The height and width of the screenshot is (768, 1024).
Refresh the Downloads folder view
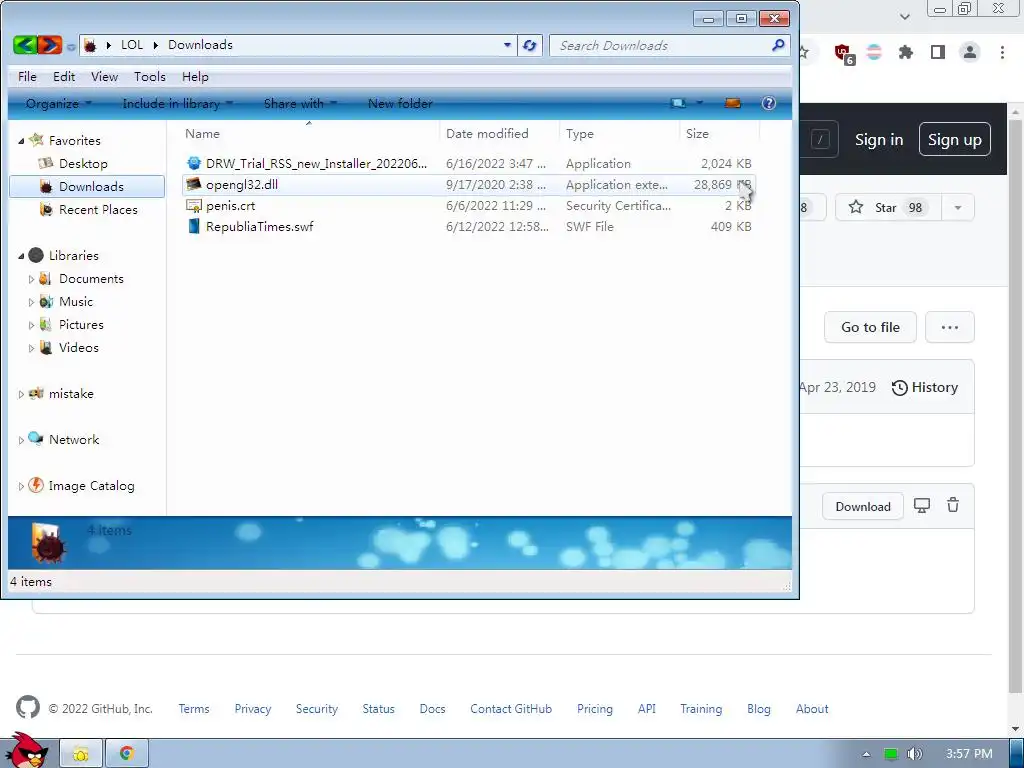point(530,45)
